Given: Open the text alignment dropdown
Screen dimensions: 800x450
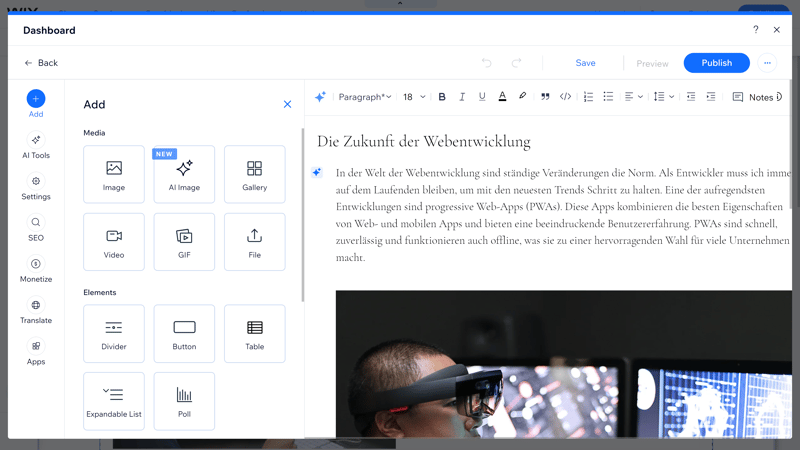Looking at the screenshot, I should [634, 96].
